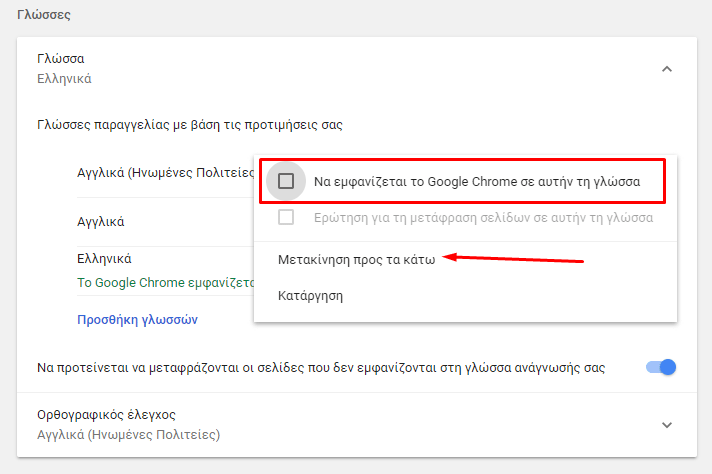Select the plain 'Αγγλικά' language row
712x474 pixels.
101,221
